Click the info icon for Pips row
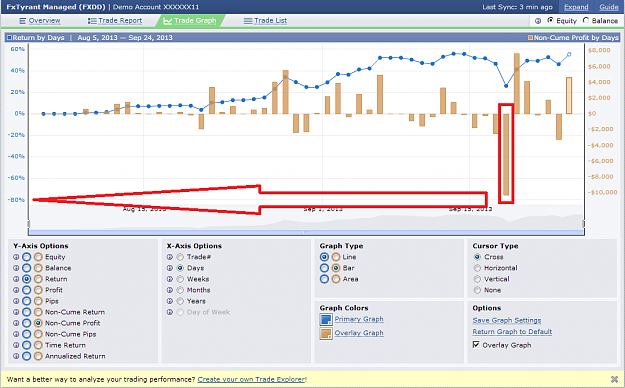 click(16, 301)
